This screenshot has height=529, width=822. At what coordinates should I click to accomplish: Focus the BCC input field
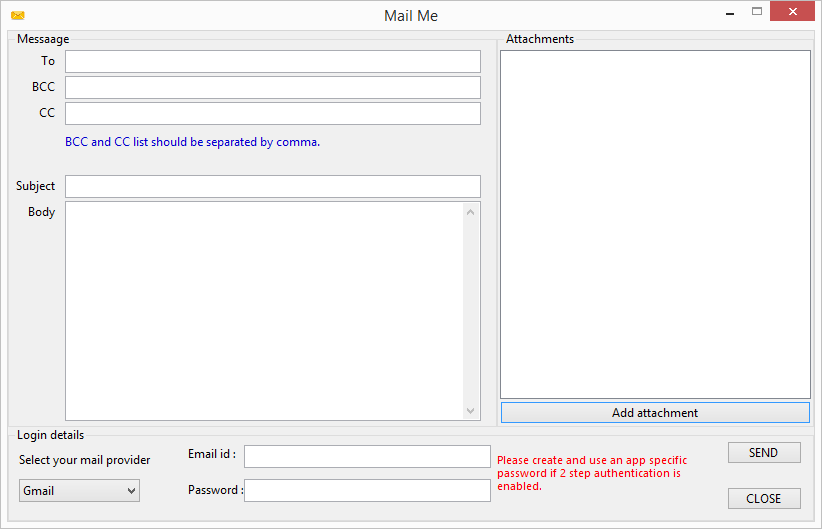tap(273, 88)
